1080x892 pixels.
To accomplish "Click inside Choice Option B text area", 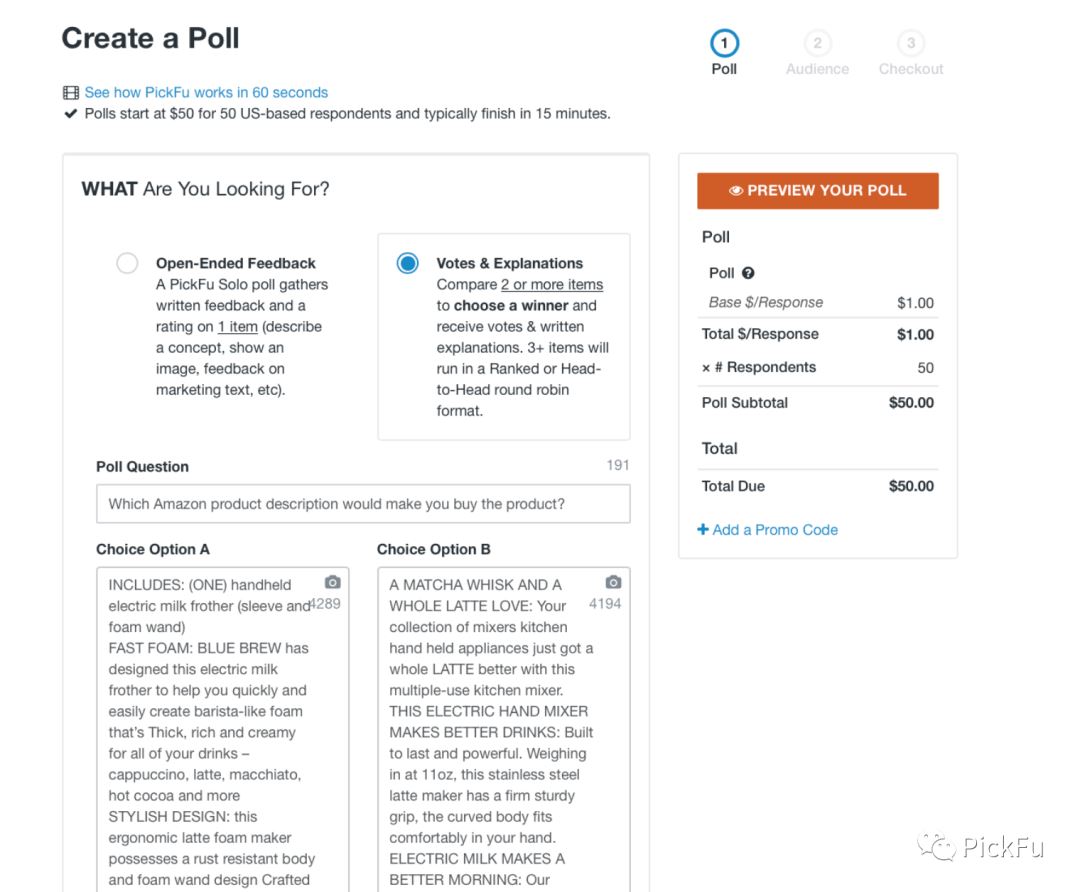I will pos(503,730).
